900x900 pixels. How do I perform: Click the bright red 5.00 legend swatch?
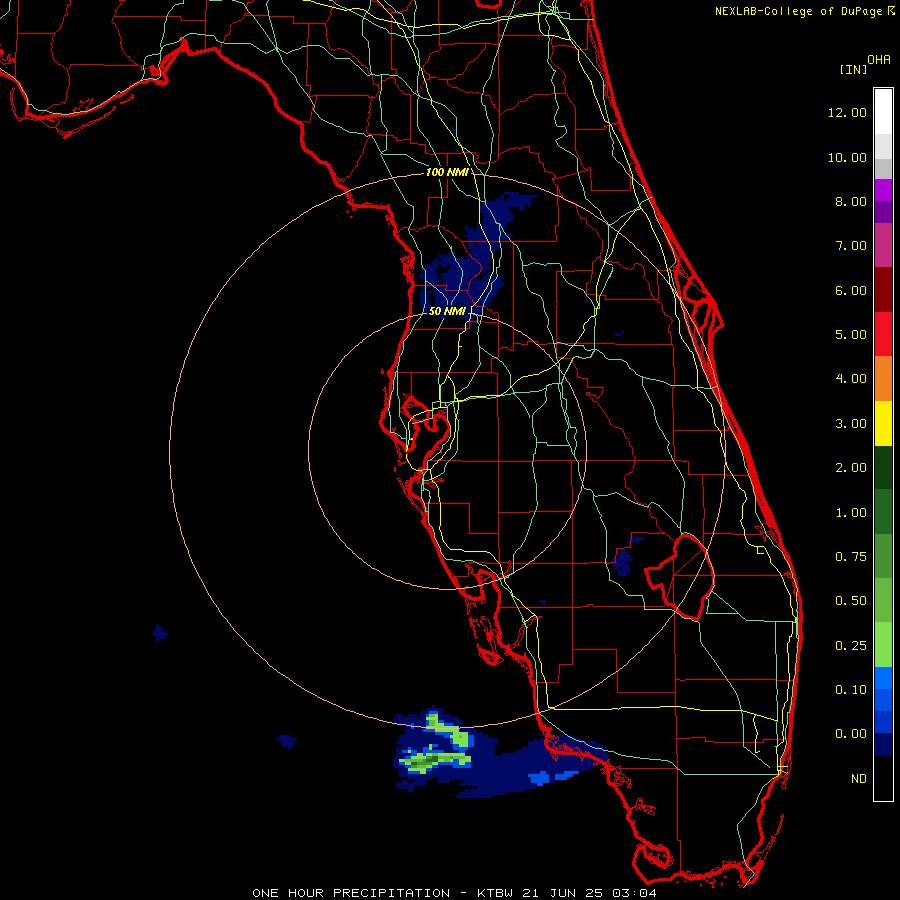click(x=883, y=334)
